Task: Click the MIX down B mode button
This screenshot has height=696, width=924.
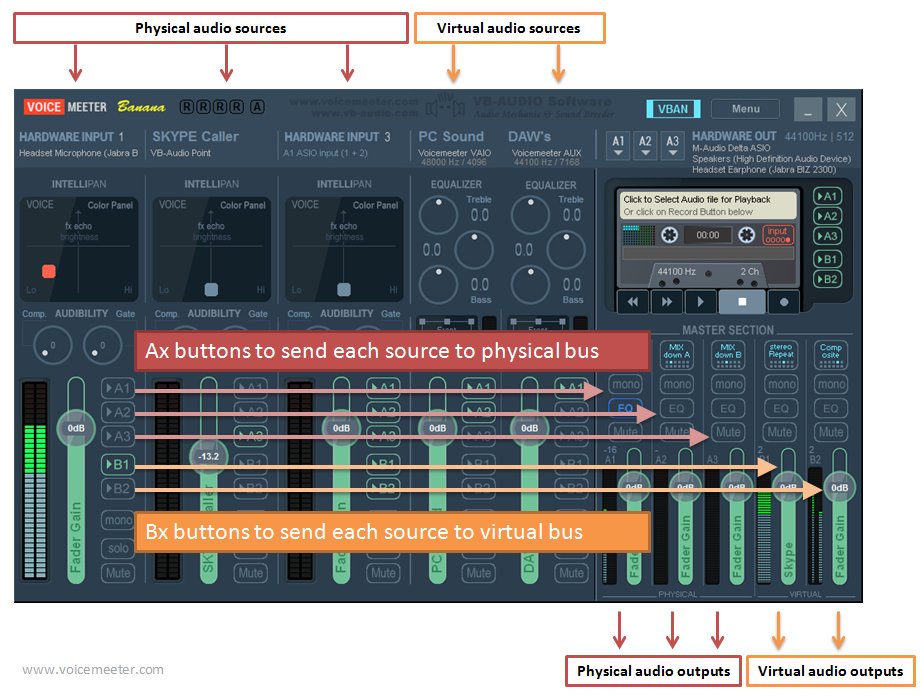Action: click(x=728, y=355)
